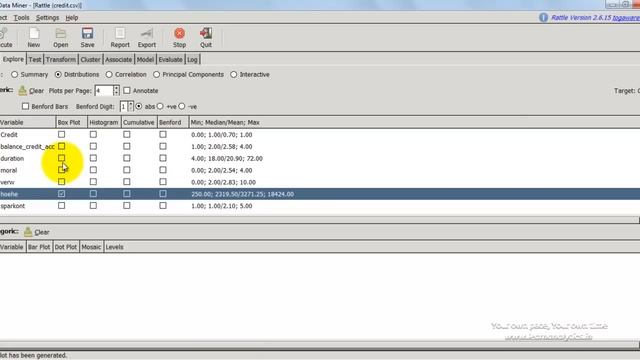Click the Benford column header

tap(173, 122)
